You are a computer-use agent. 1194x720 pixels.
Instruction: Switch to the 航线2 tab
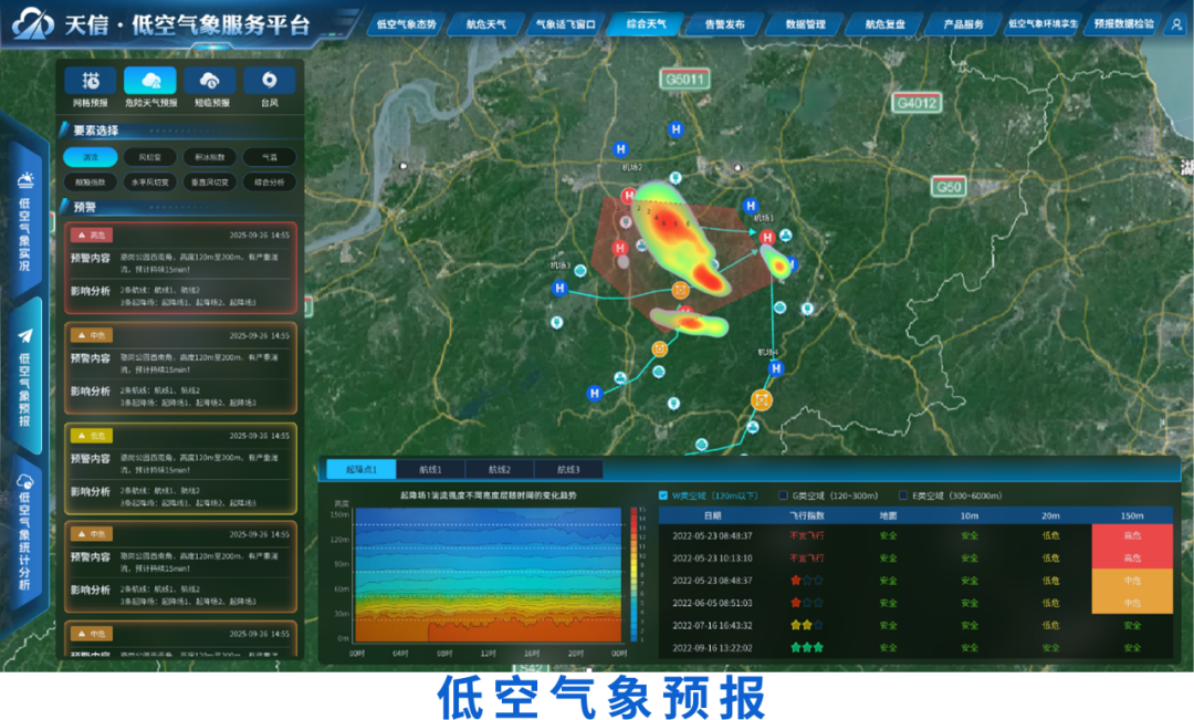tap(499, 469)
